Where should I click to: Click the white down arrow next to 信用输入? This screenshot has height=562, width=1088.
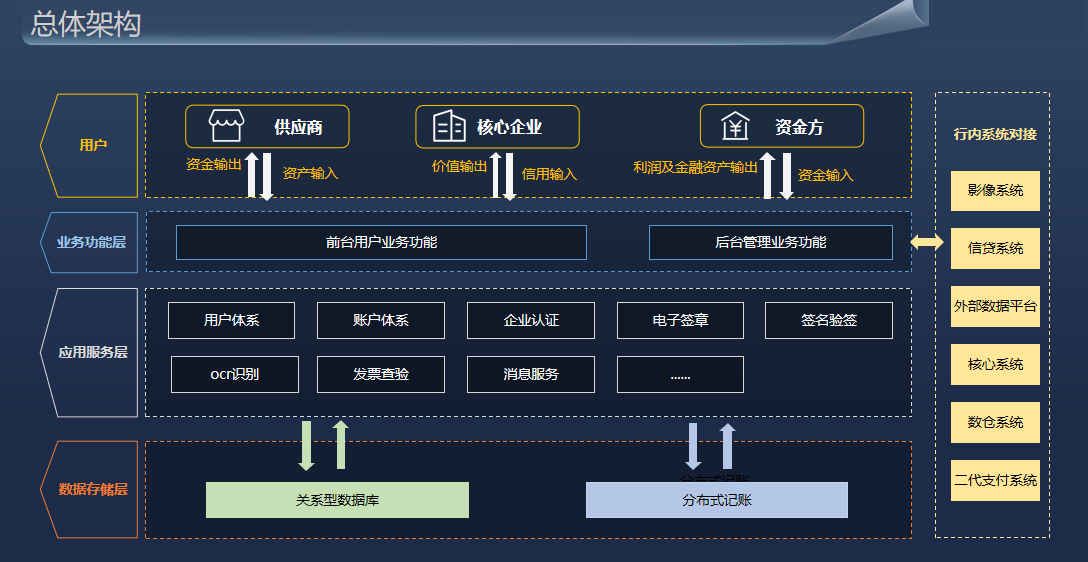click(x=509, y=177)
